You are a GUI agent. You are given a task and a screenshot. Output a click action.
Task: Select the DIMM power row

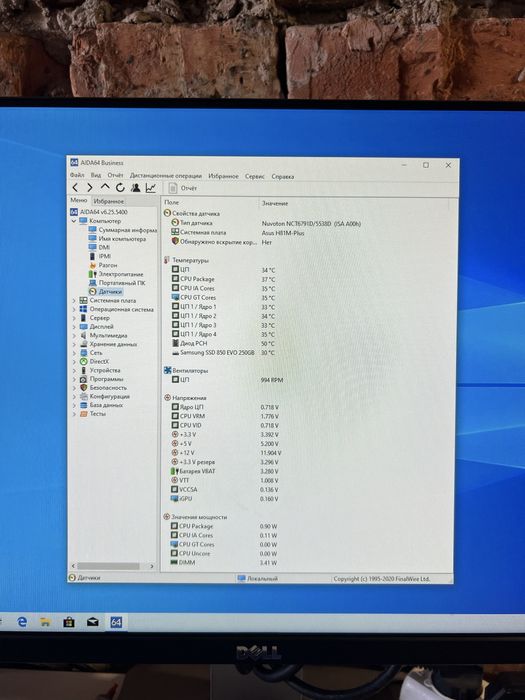point(224,562)
